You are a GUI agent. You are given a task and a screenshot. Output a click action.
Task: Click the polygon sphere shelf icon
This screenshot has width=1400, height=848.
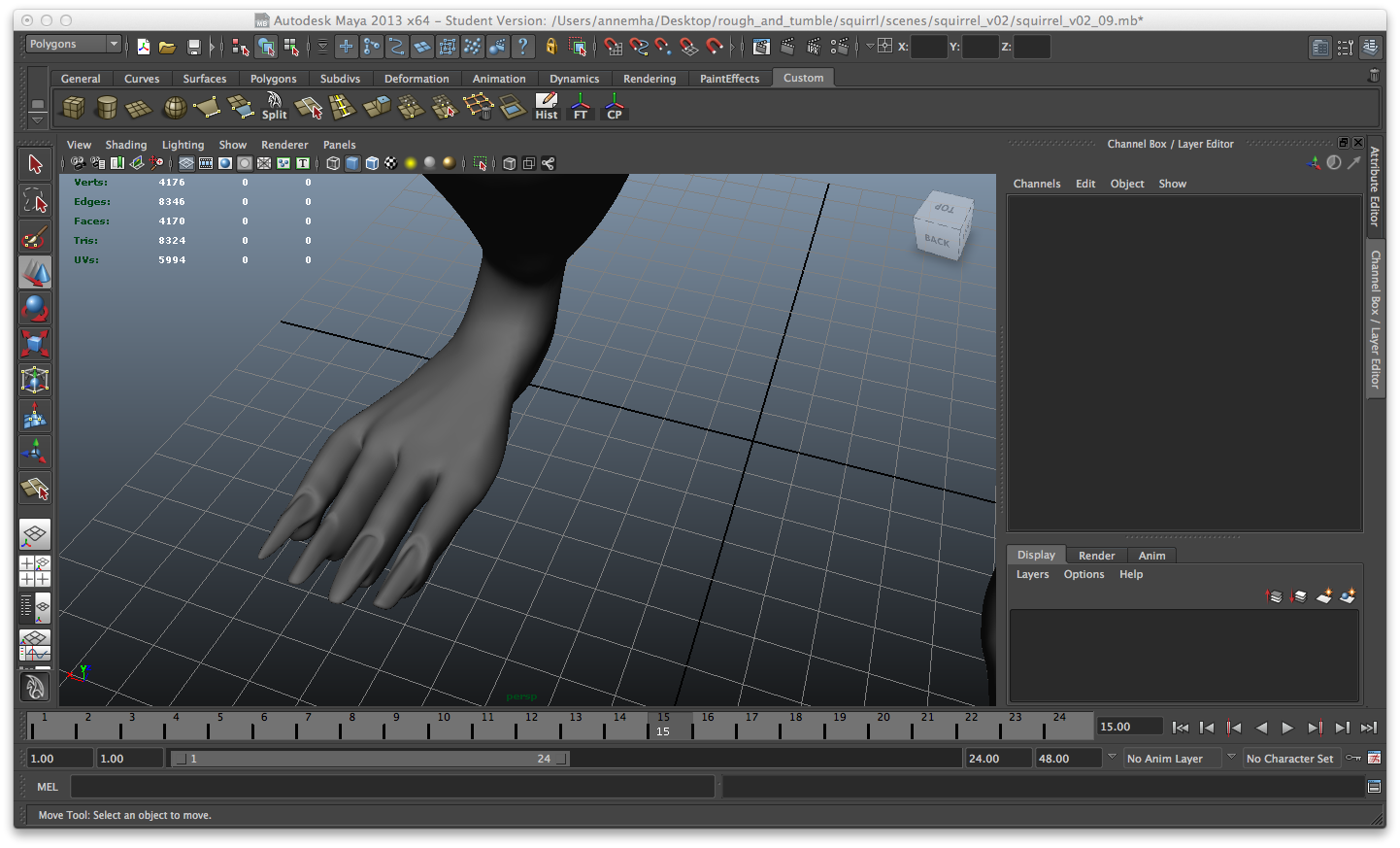(x=175, y=108)
